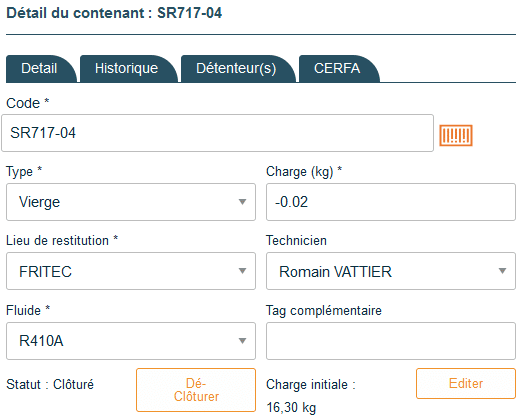Viewport: 522px width, 418px height.
Task: Open the Technicien dropdown showing Romain VATTIER
Action: tap(391, 271)
